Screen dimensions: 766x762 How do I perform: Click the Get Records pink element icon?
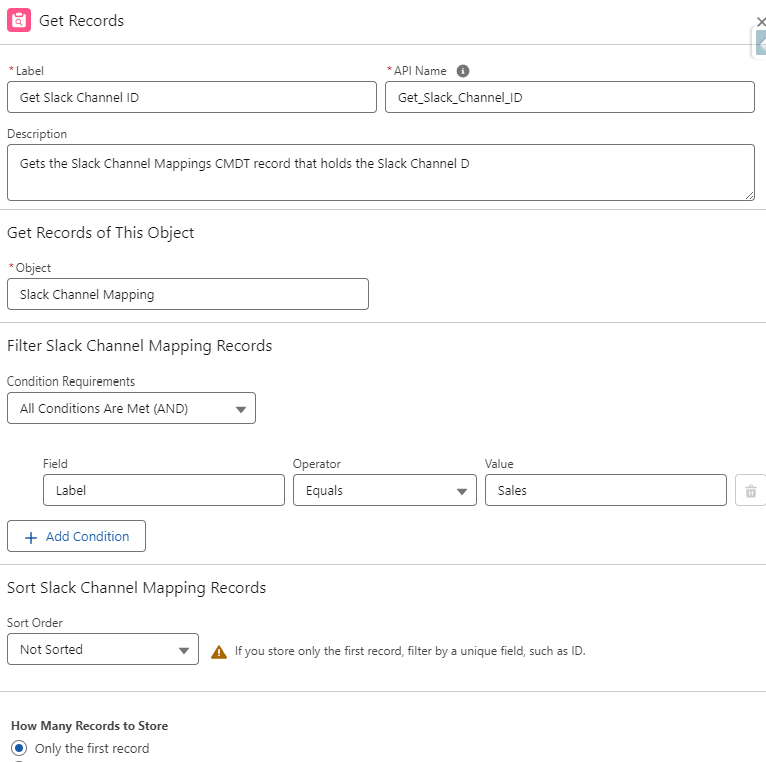[x=19, y=21]
